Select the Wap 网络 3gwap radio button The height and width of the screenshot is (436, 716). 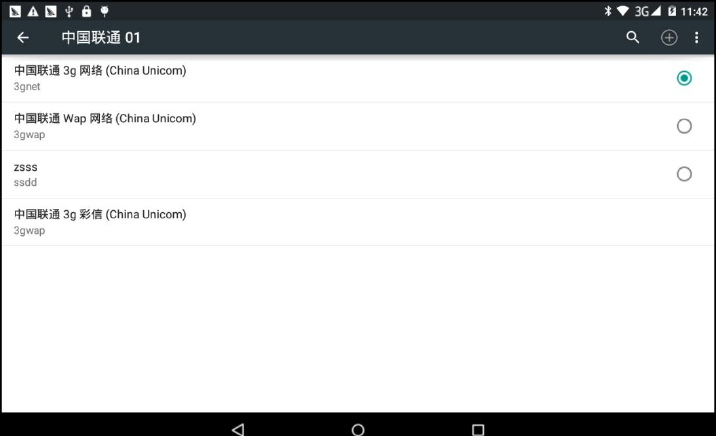(684, 126)
